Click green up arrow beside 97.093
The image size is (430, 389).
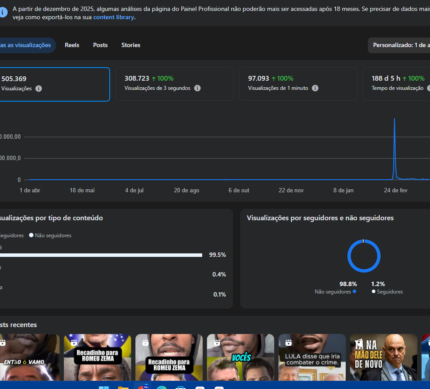[x=273, y=79]
